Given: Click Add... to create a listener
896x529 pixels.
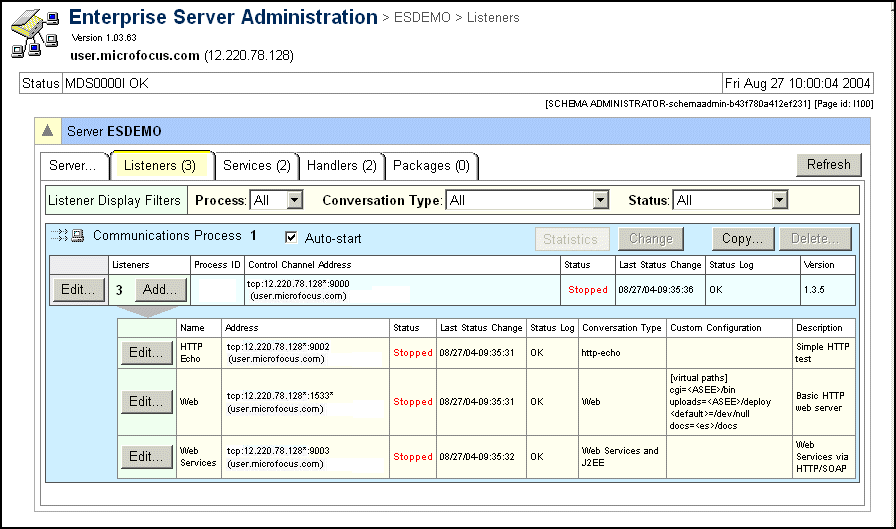Looking at the screenshot, I should pyautogui.click(x=161, y=289).
